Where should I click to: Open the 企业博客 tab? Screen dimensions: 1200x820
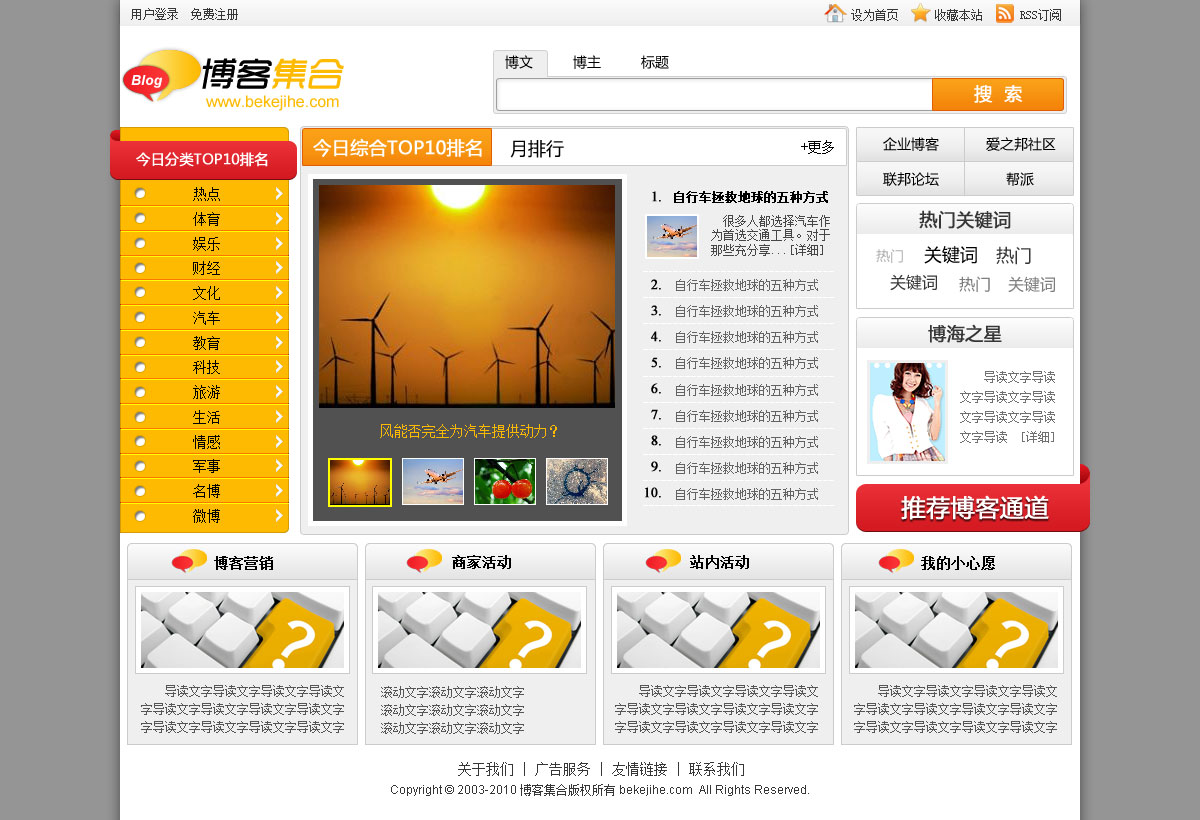click(x=911, y=145)
